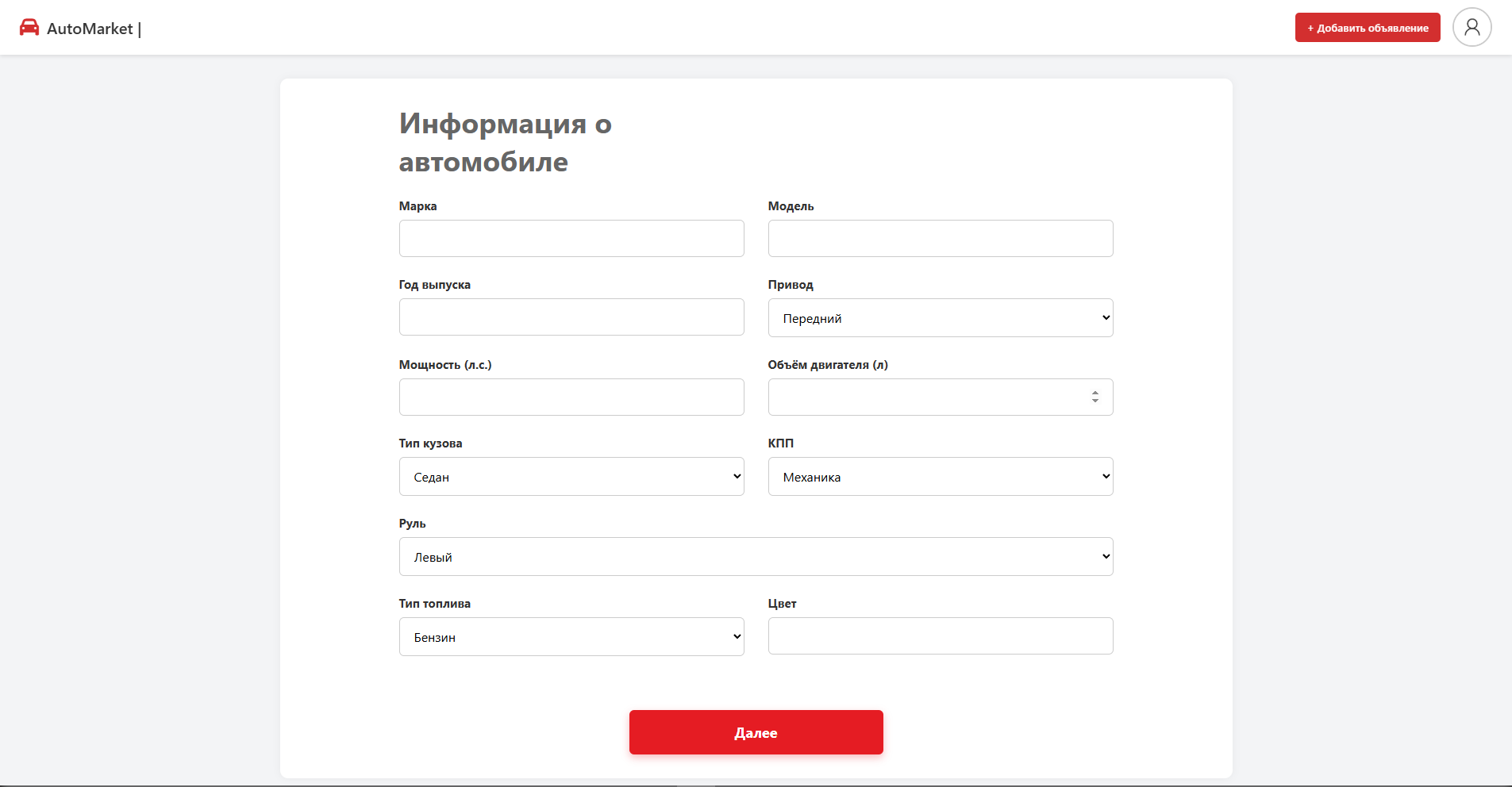This screenshot has height=787, width=1512.
Task: Open the 'КПП' transmission dropdown
Action: (x=940, y=477)
